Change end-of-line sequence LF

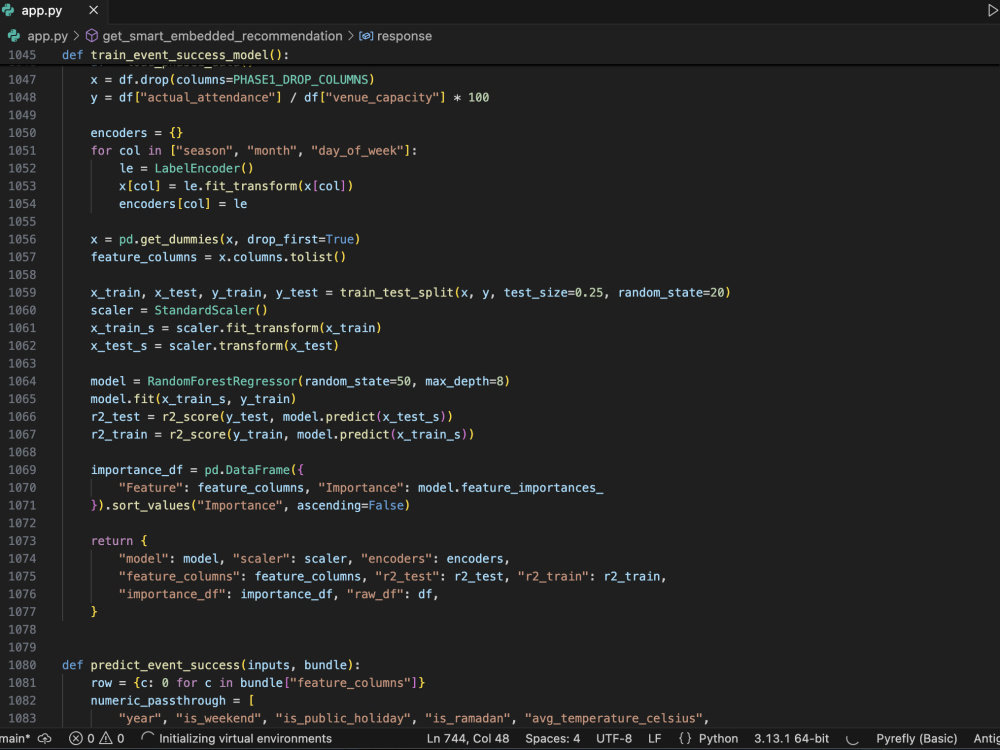point(654,739)
